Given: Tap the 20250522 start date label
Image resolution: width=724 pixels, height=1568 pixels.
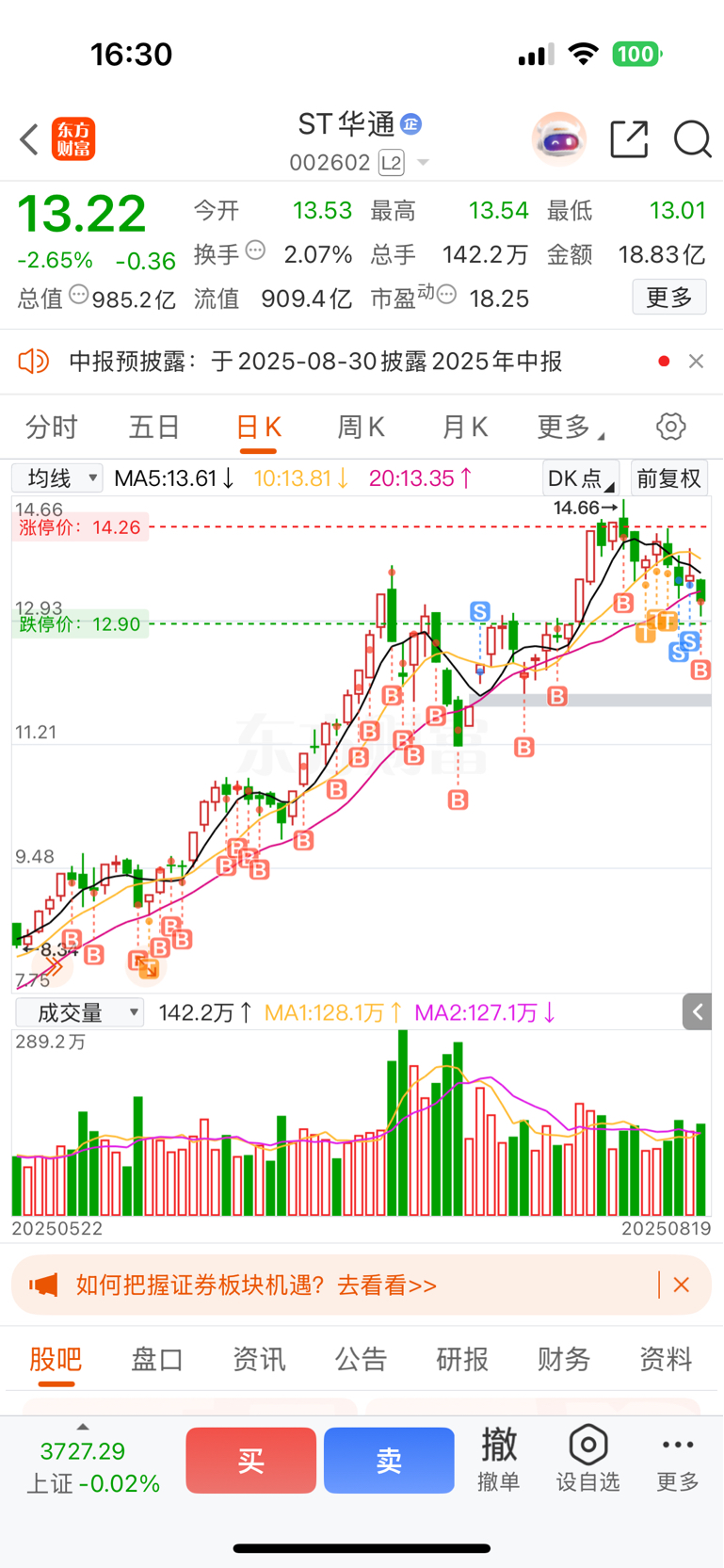Looking at the screenshot, I should pos(56,1229).
